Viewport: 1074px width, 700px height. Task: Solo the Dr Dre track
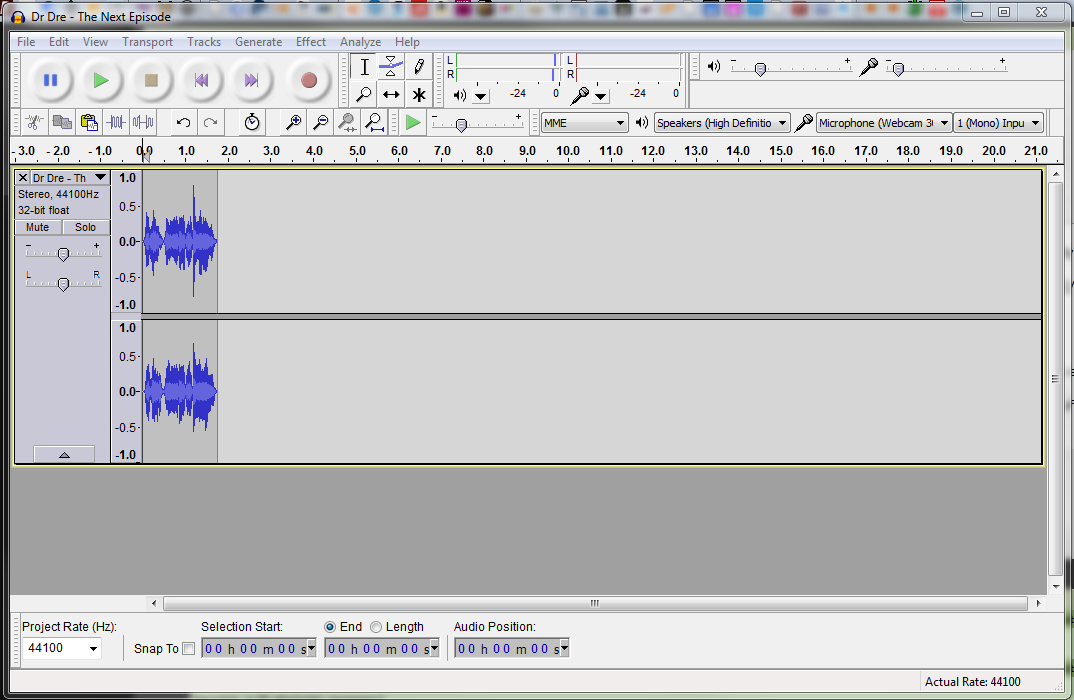point(86,227)
